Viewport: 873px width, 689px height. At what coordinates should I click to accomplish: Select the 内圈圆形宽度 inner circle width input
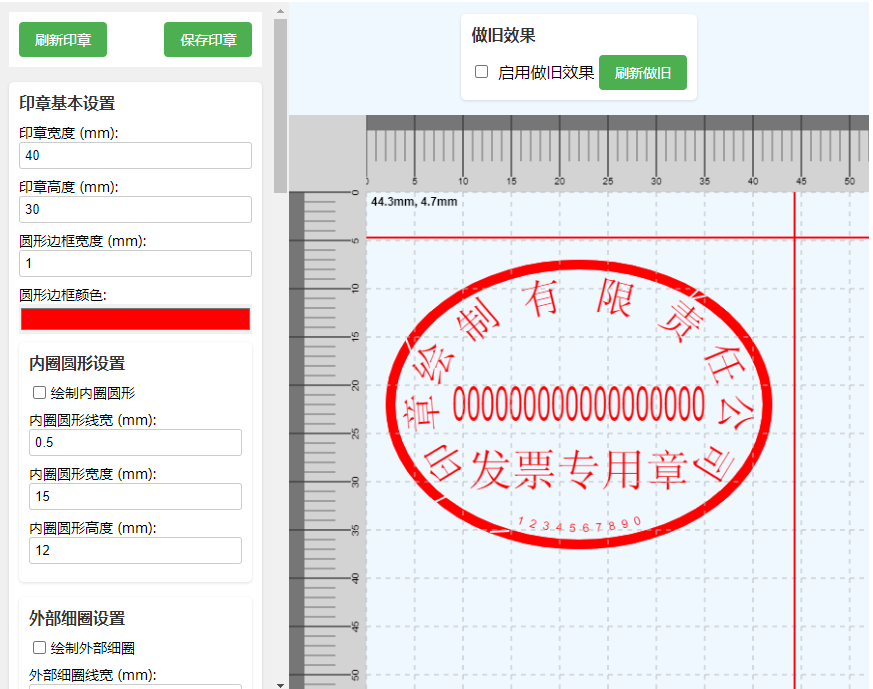pyautogui.click(x=135, y=496)
